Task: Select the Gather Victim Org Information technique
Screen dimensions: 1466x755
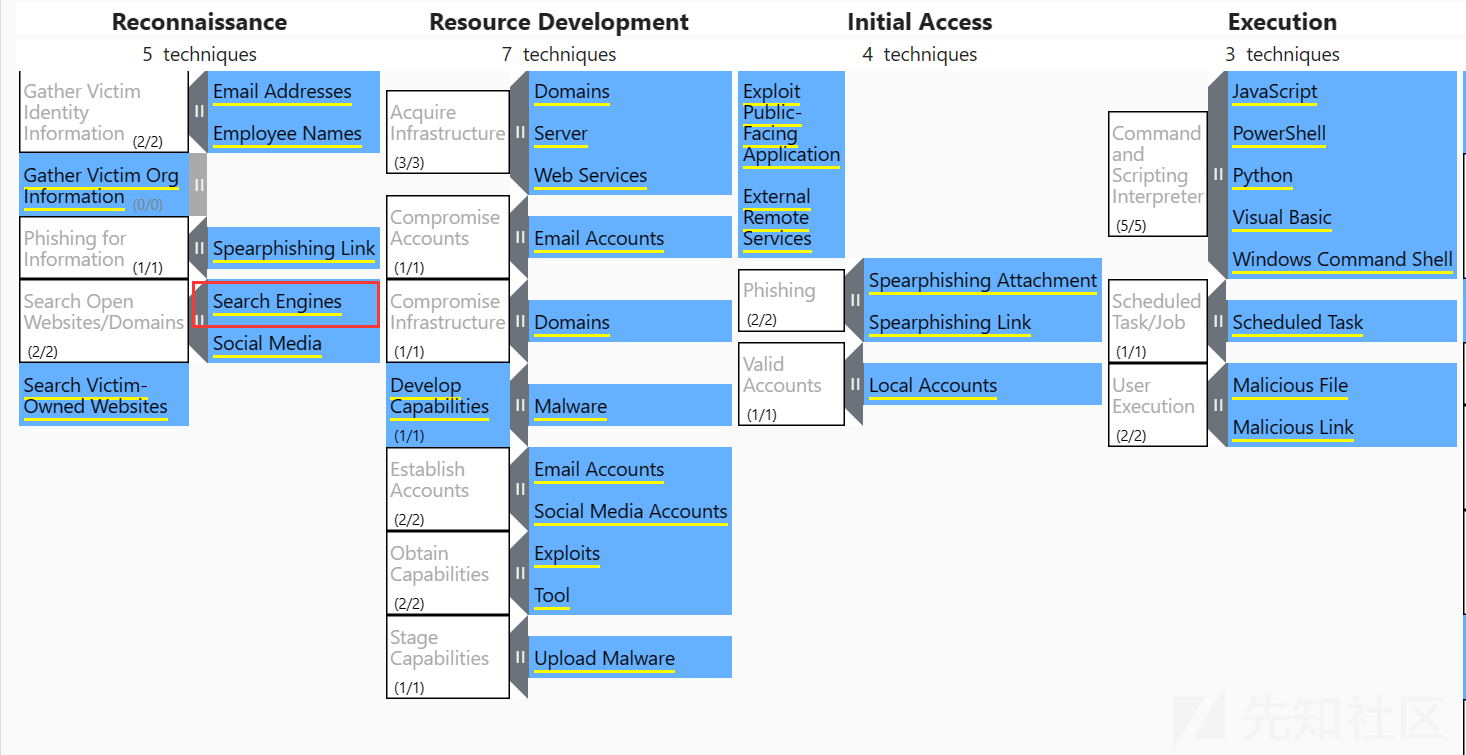Action: pos(103,185)
